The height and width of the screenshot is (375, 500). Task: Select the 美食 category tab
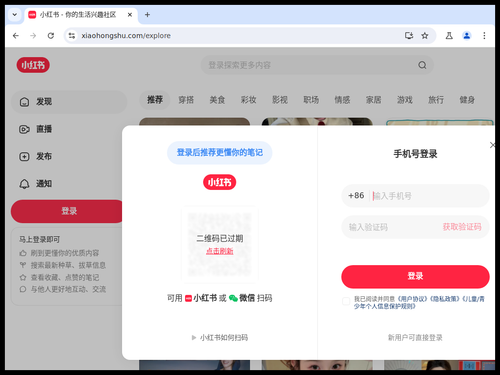[217, 100]
